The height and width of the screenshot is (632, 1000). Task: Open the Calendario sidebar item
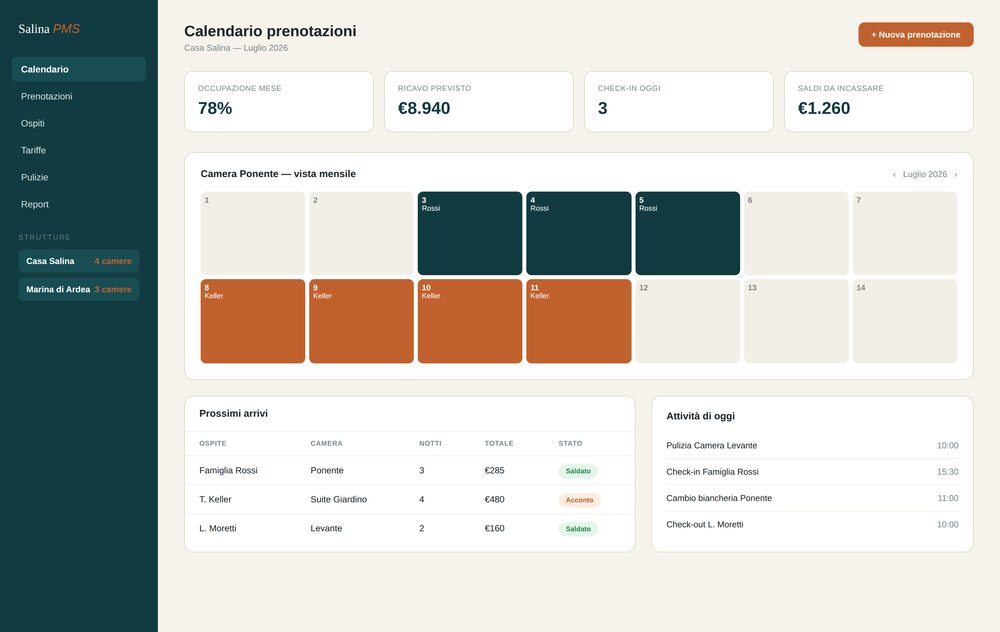click(x=78, y=69)
